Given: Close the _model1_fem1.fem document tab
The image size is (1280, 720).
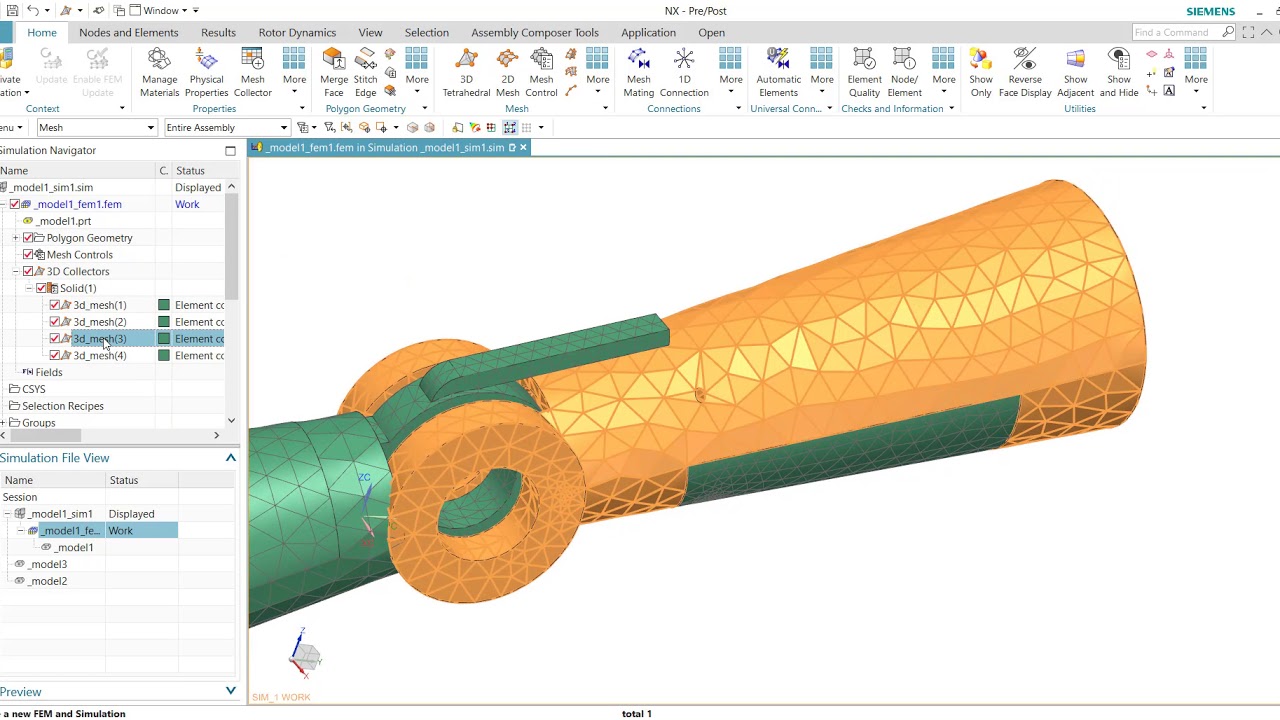Looking at the screenshot, I should (522, 147).
